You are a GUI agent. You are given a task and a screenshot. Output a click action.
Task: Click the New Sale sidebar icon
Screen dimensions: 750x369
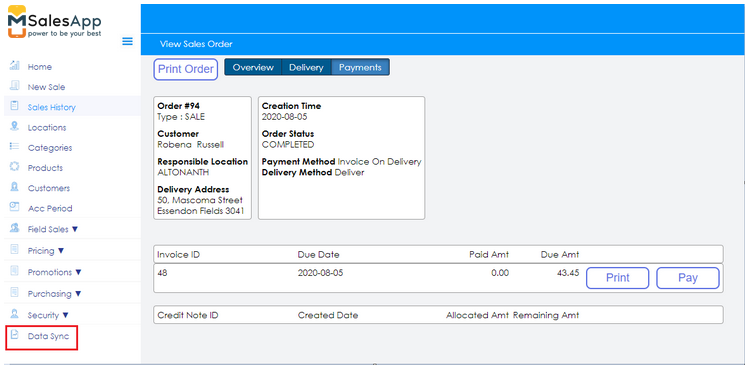click(15, 86)
